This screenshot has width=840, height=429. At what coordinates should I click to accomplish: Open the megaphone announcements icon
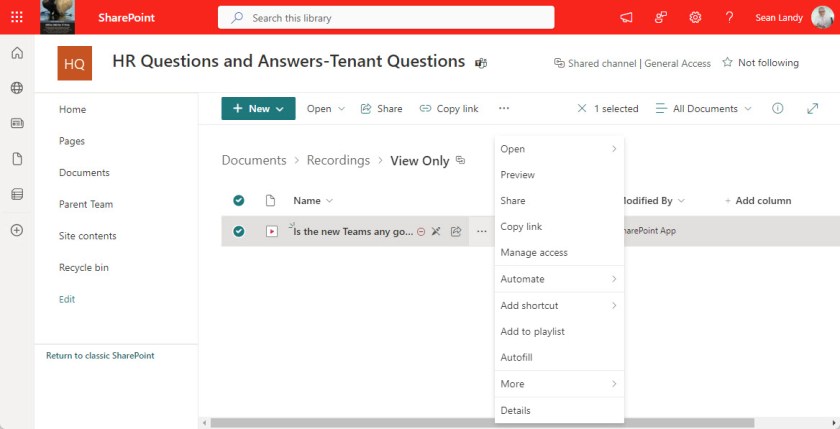[626, 18]
